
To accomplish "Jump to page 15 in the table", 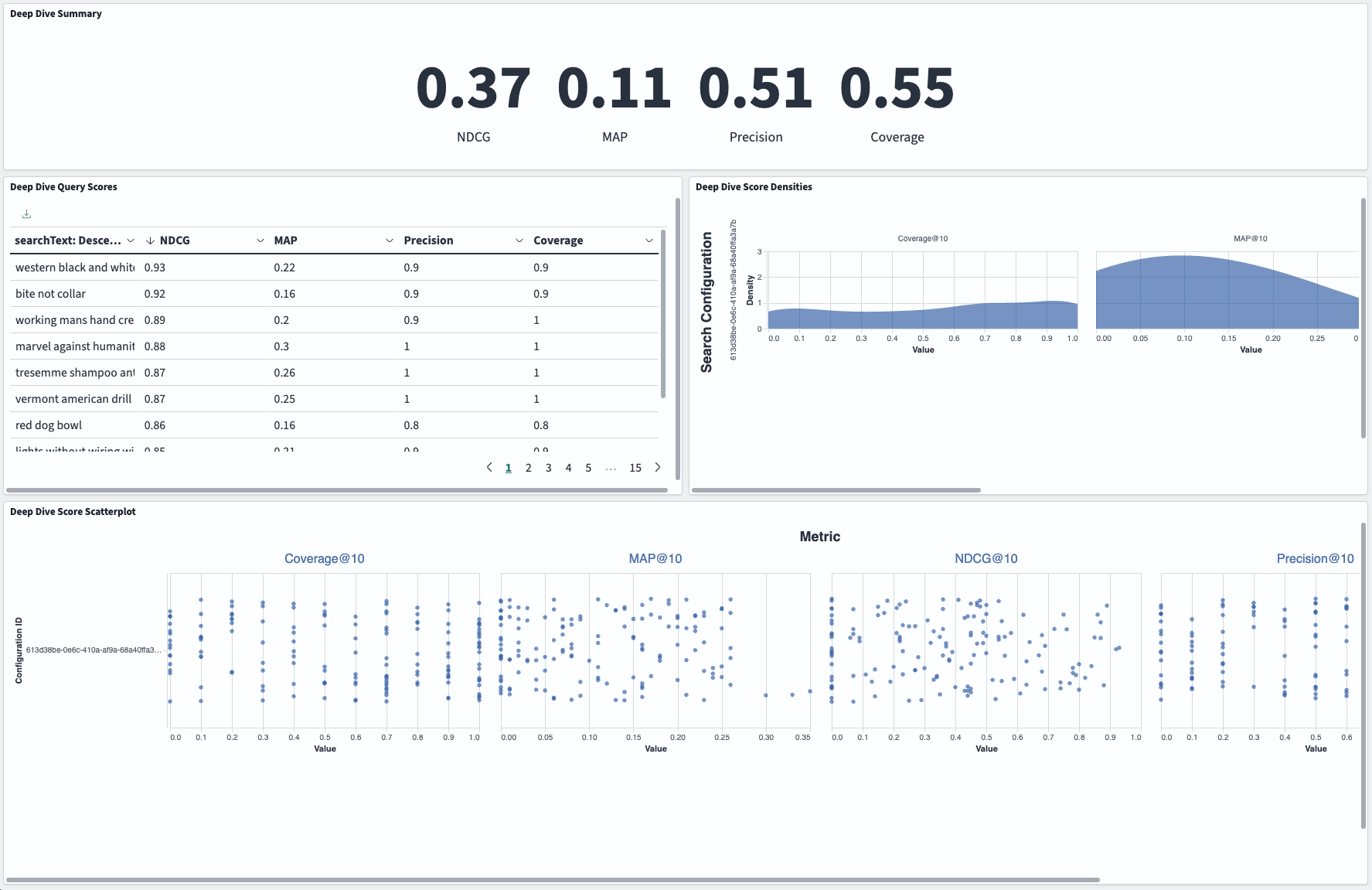I will 635,467.
